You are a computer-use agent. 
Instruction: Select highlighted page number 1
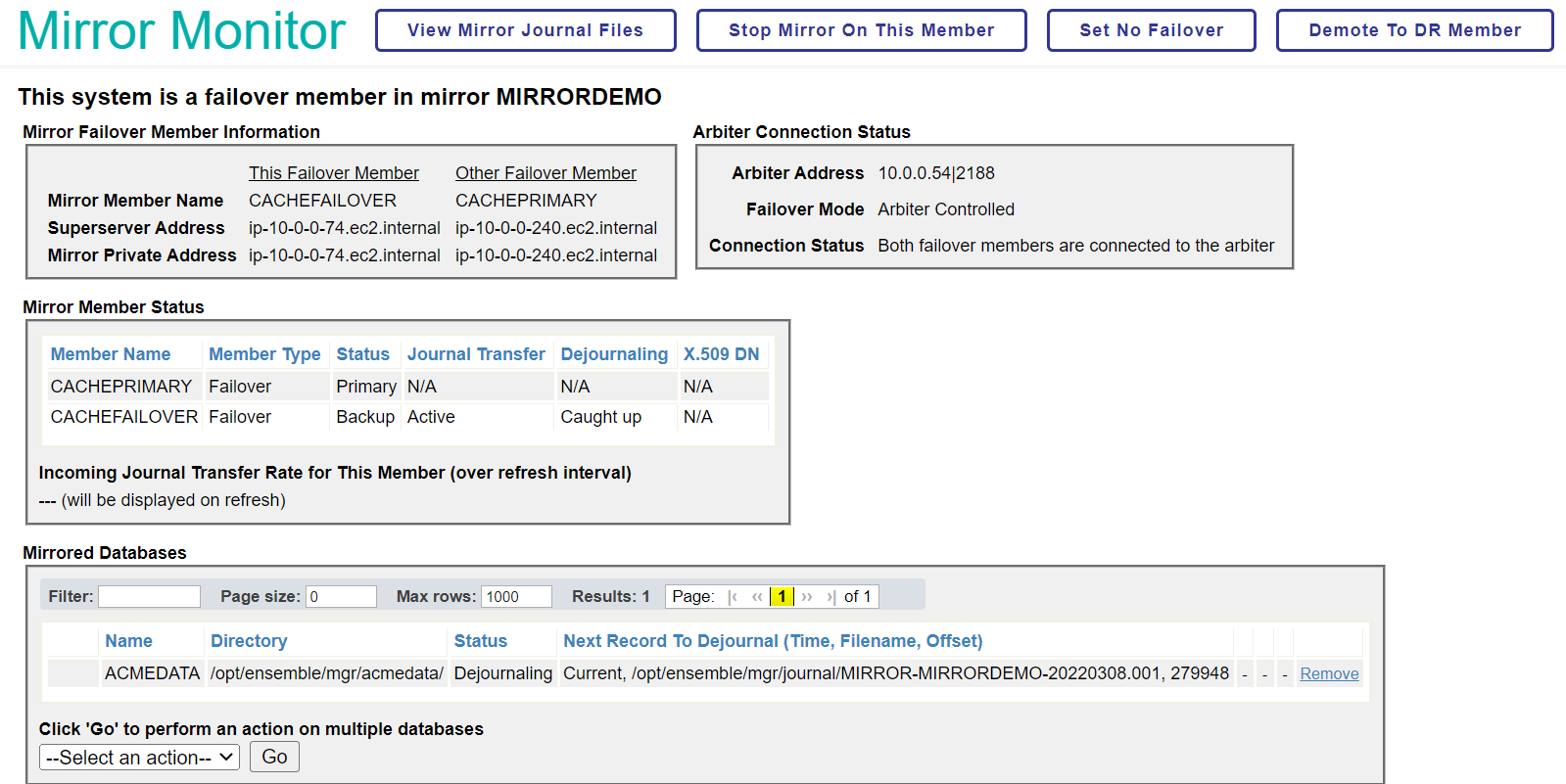(x=782, y=597)
